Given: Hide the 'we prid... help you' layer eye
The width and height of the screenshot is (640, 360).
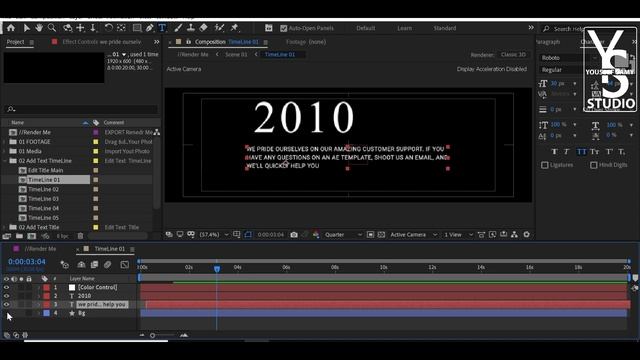Looking at the screenshot, I should [x=6, y=304].
